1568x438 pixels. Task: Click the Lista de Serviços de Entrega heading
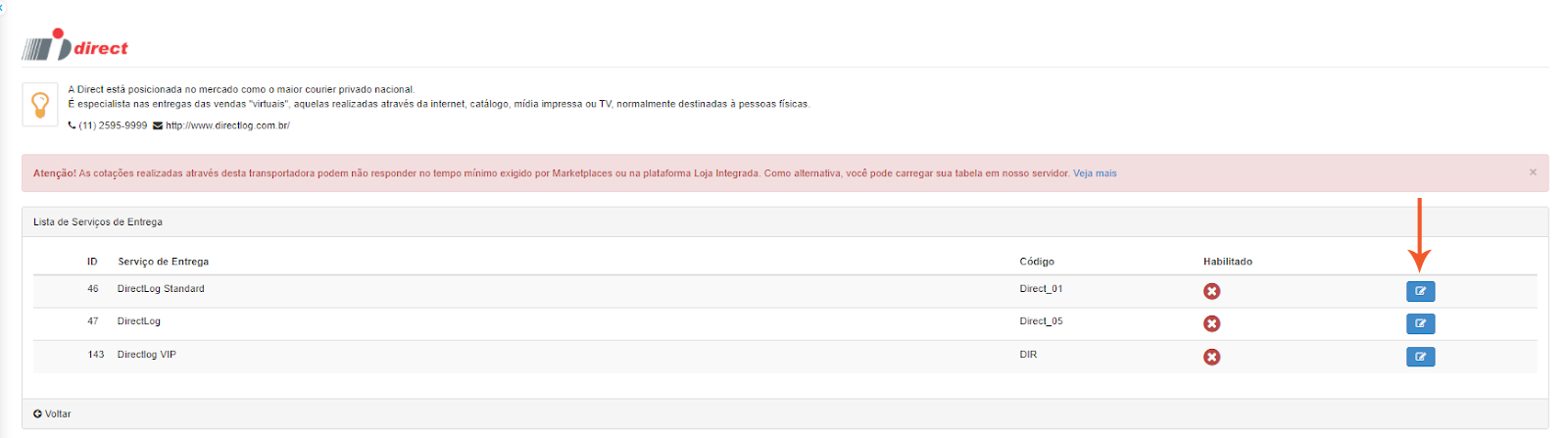[98, 222]
